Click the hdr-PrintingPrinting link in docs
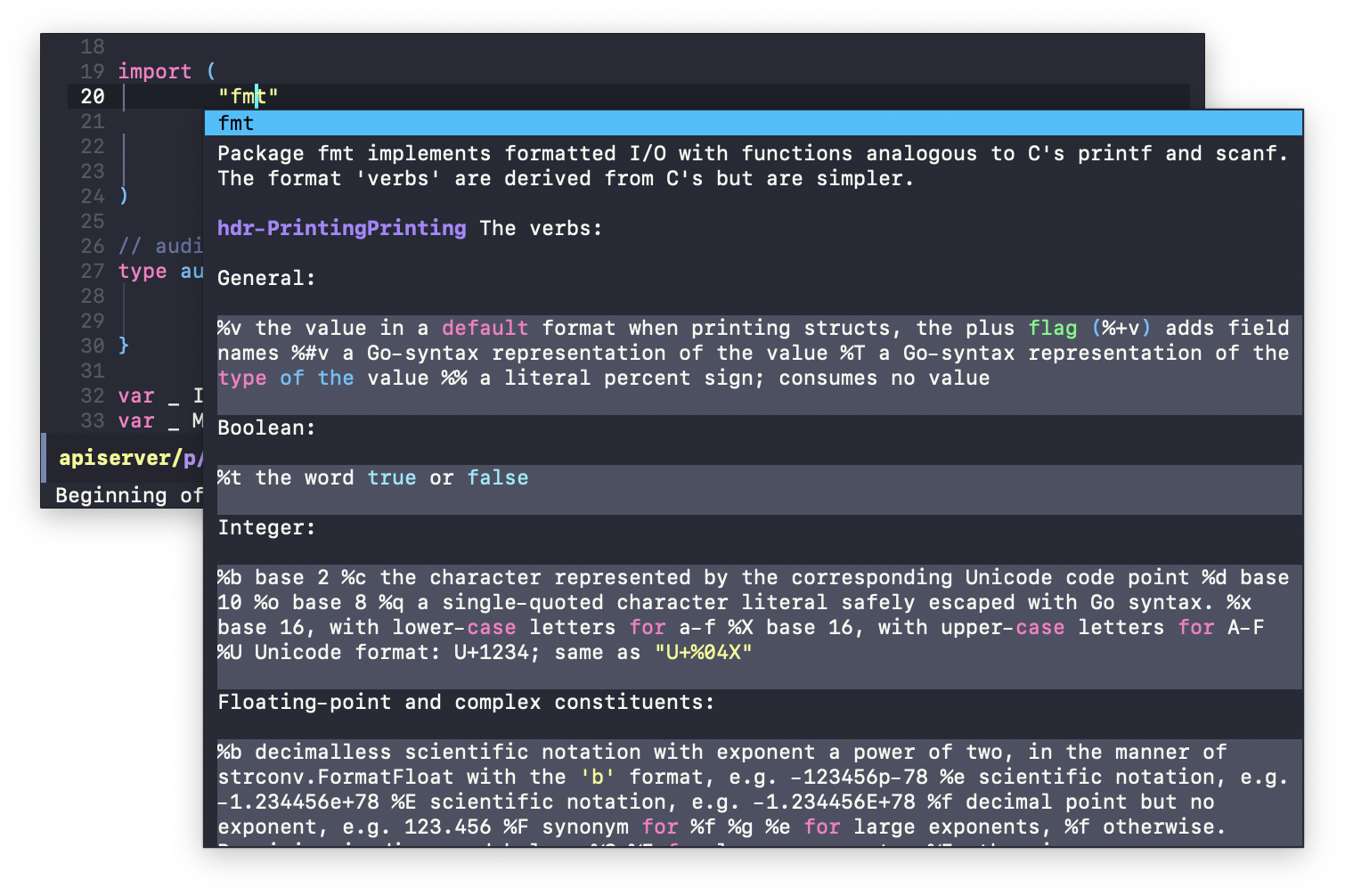Image resolution: width=1345 pixels, height=896 pixels. click(x=341, y=228)
